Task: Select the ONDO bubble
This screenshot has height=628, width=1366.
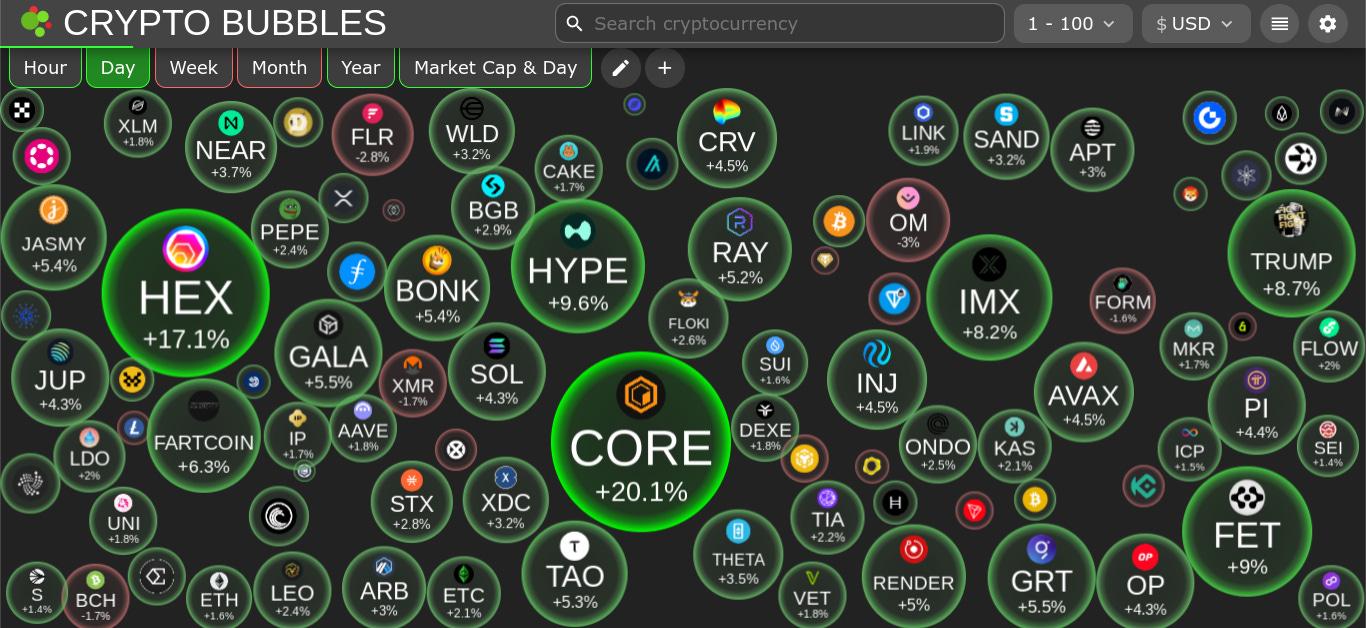Action: 938,444
